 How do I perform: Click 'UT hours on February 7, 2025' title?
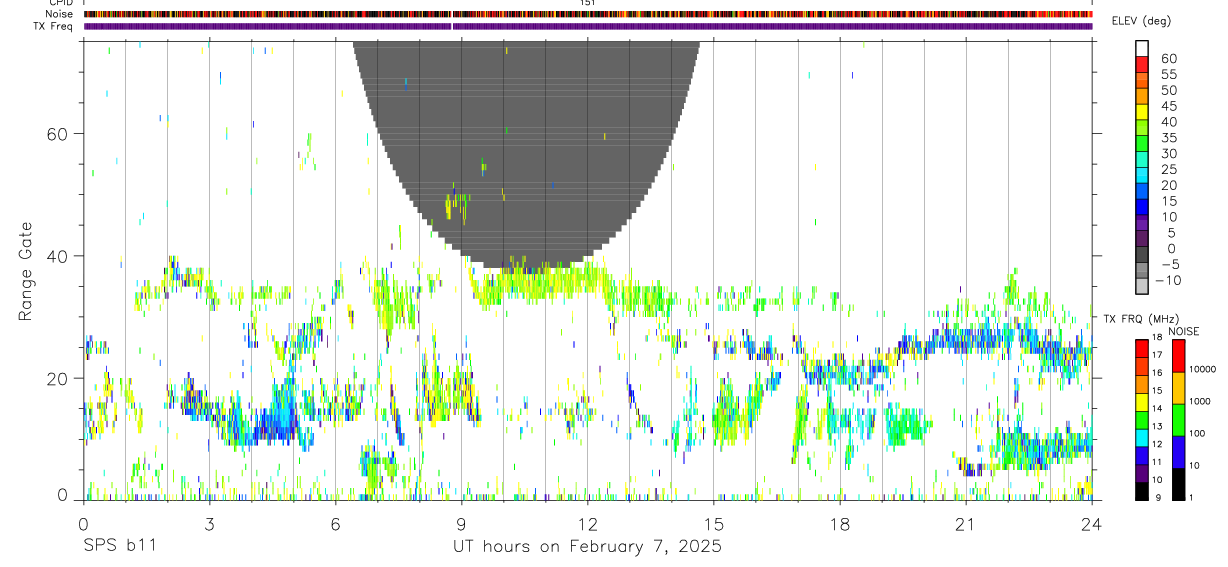(x=588, y=547)
